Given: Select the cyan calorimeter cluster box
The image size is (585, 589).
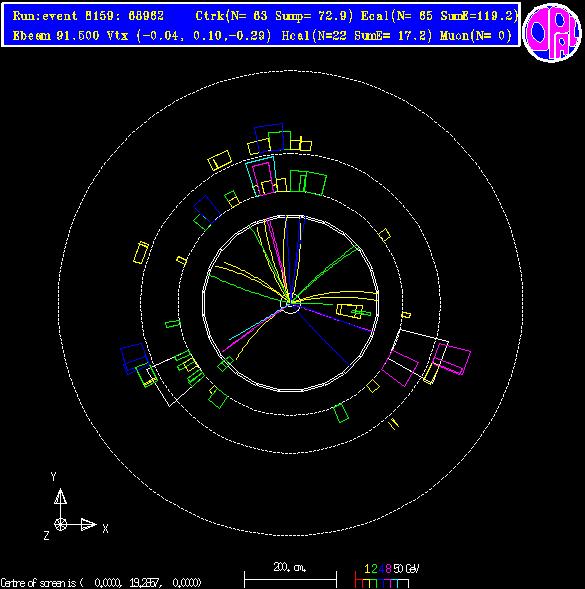Looking at the screenshot, I should coord(261,176).
